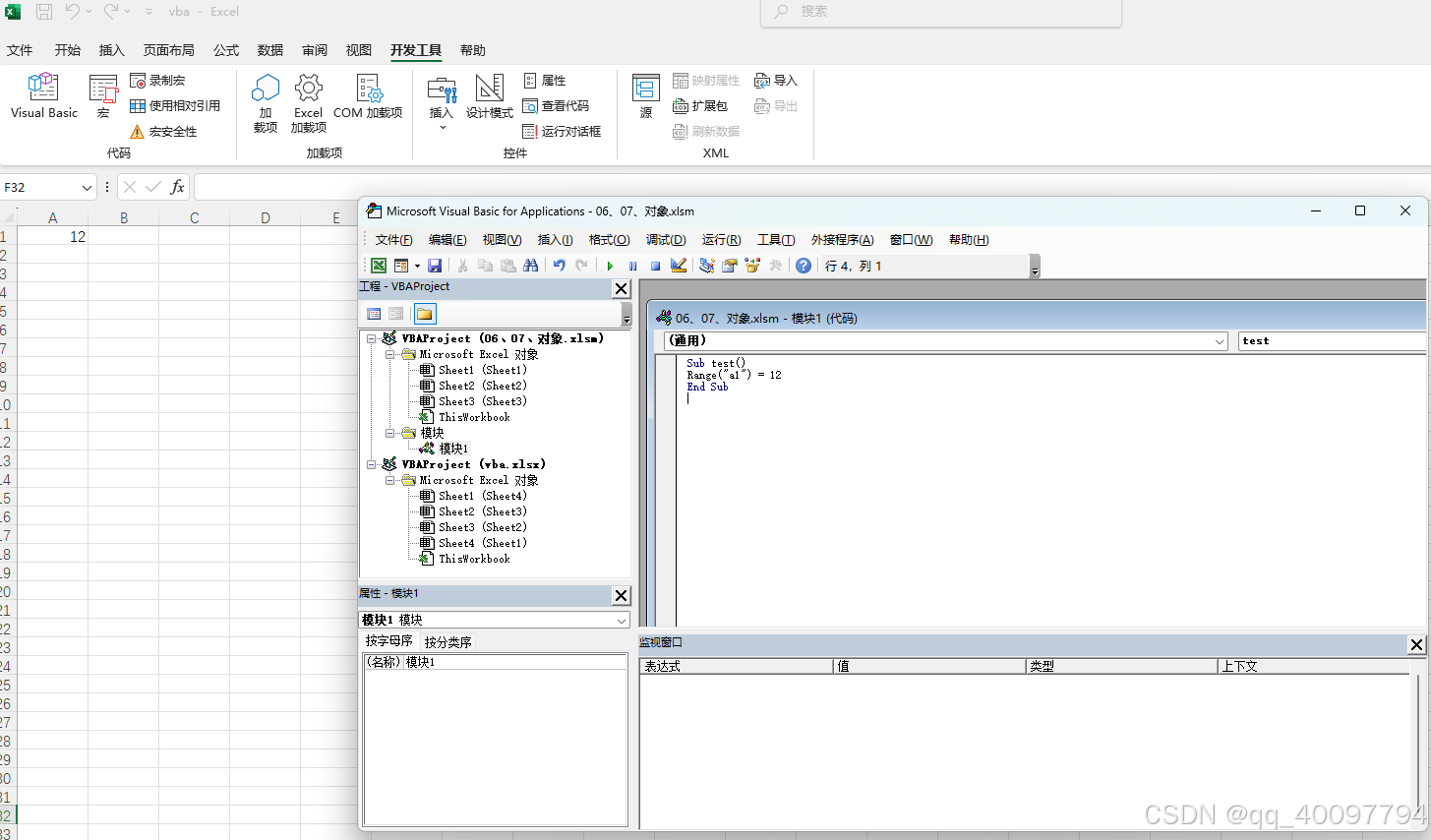Open the 帮助 ribbon tab
The image size is (1431, 840).
[x=473, y=50]
